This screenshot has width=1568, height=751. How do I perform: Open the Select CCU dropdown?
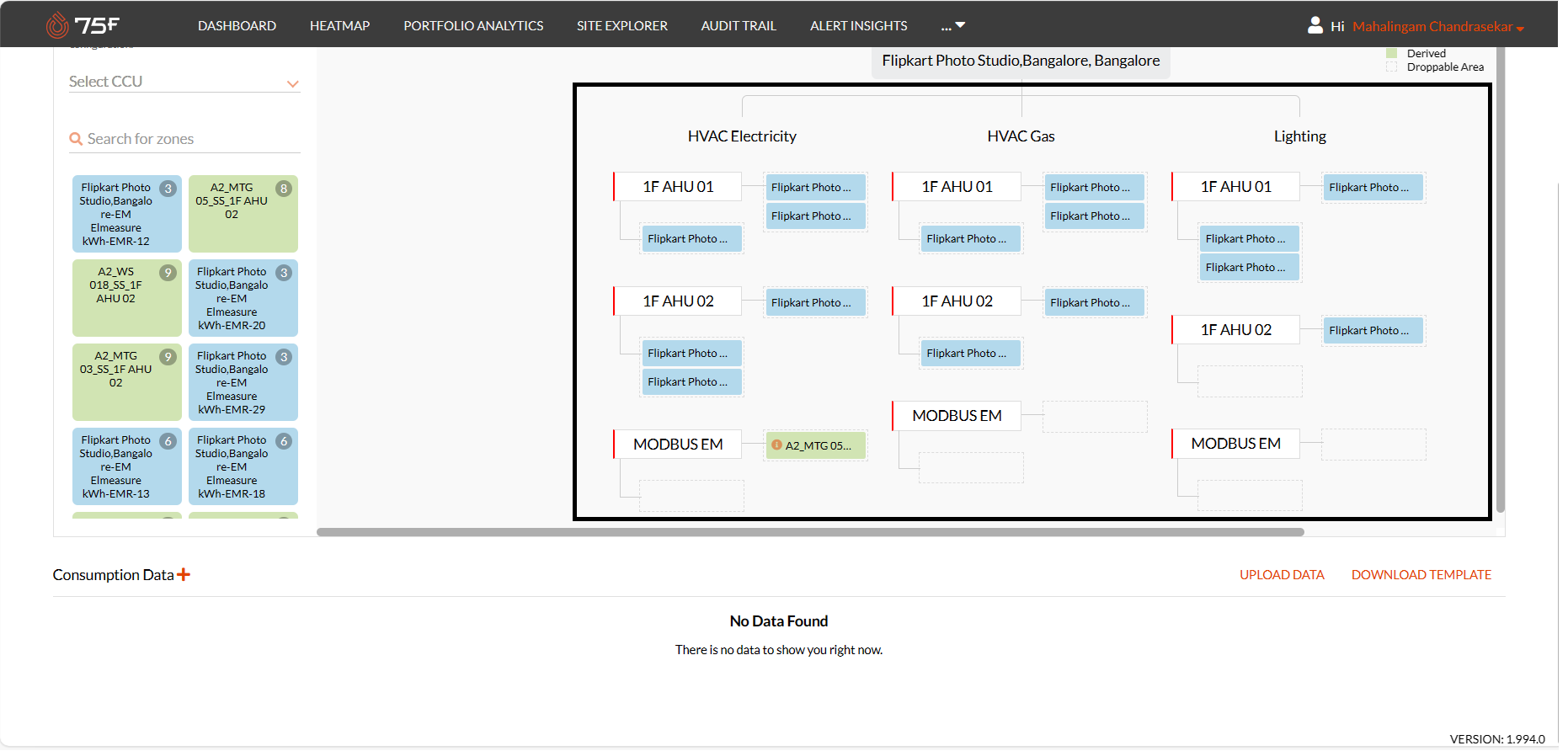(184, 82)
